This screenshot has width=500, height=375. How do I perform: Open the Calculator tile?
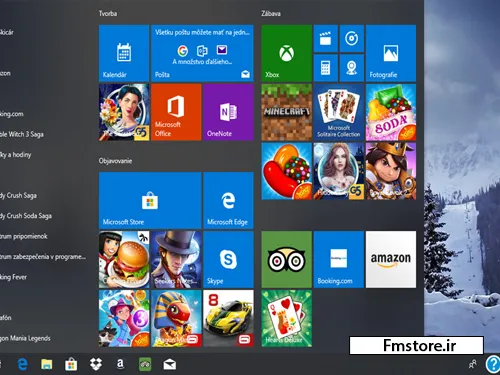point(326,68)
